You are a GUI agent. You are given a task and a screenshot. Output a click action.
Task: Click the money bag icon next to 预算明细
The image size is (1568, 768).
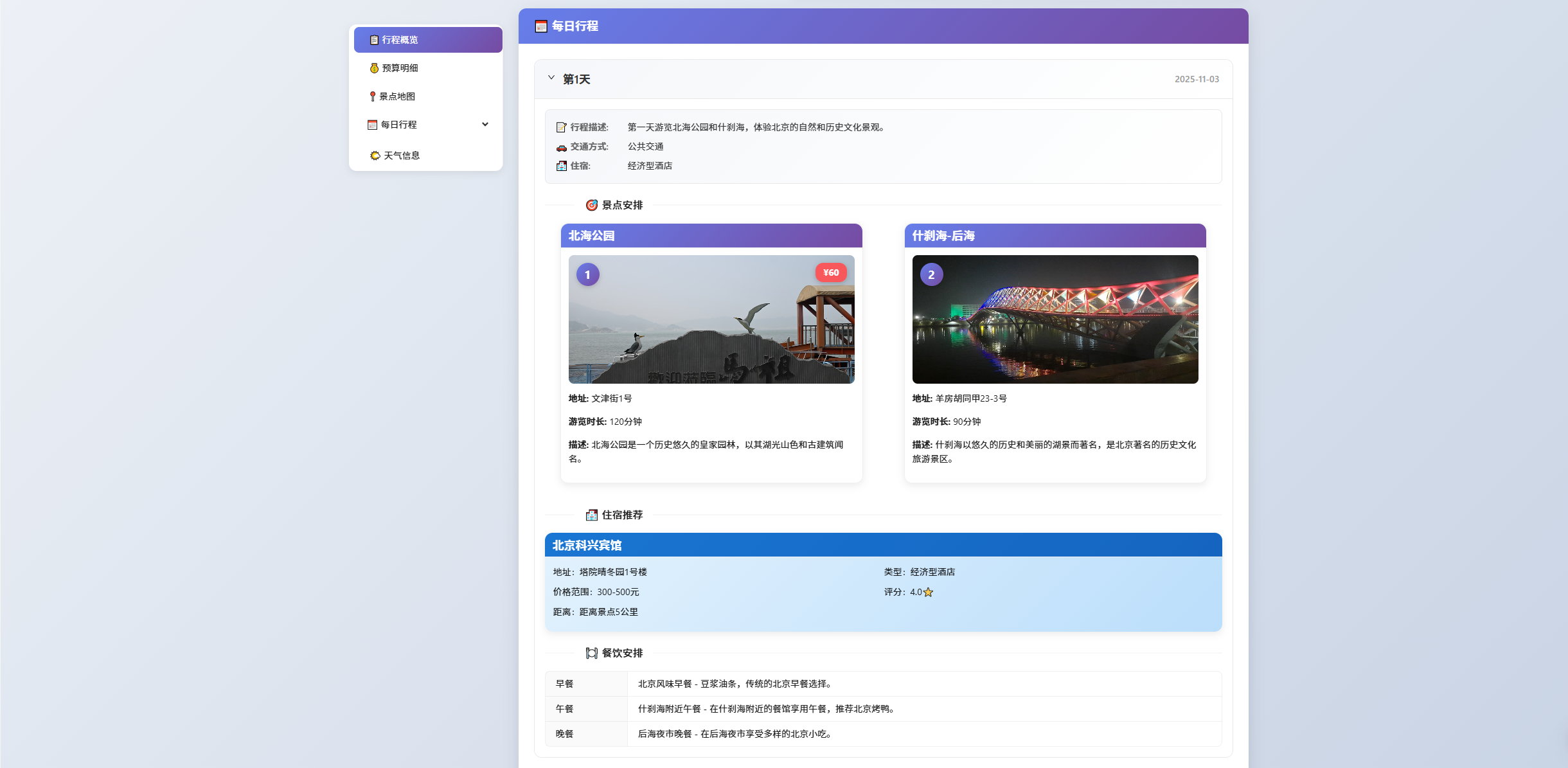tap(373, 68)
